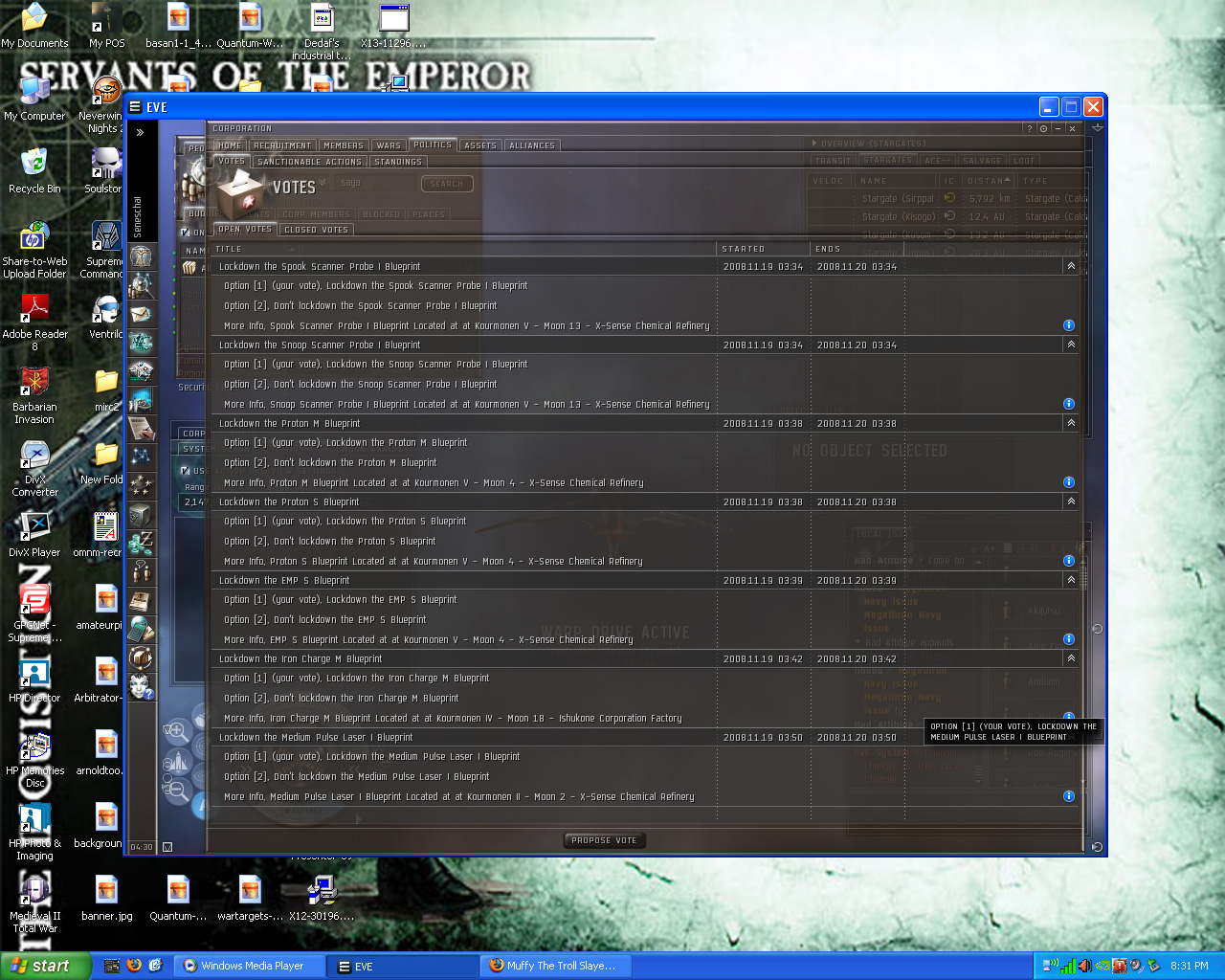Click the Propose Vote button

pos(604,840)
